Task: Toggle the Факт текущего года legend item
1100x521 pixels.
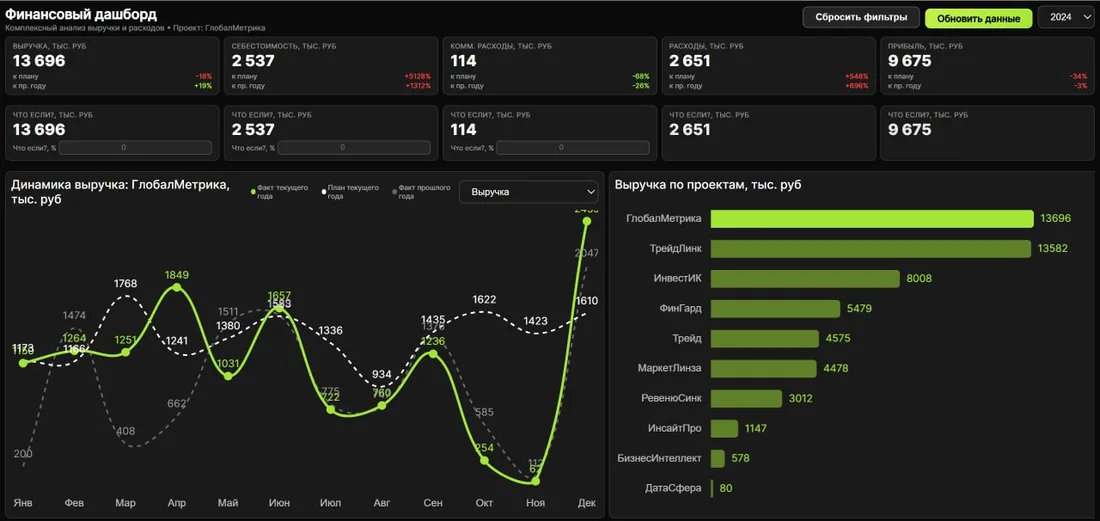Action: (x=280, y=192)
